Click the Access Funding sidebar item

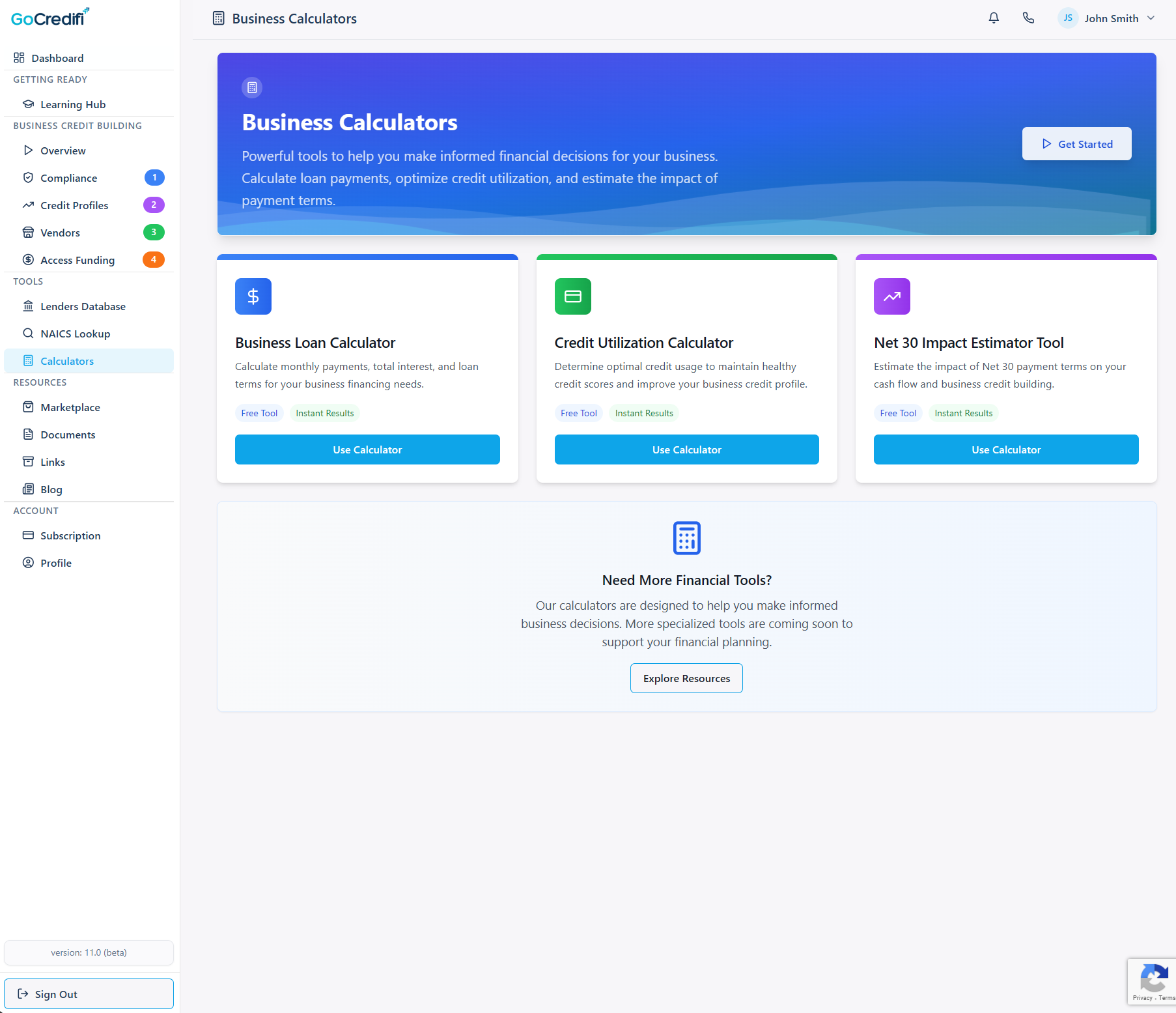coord(76,259)
